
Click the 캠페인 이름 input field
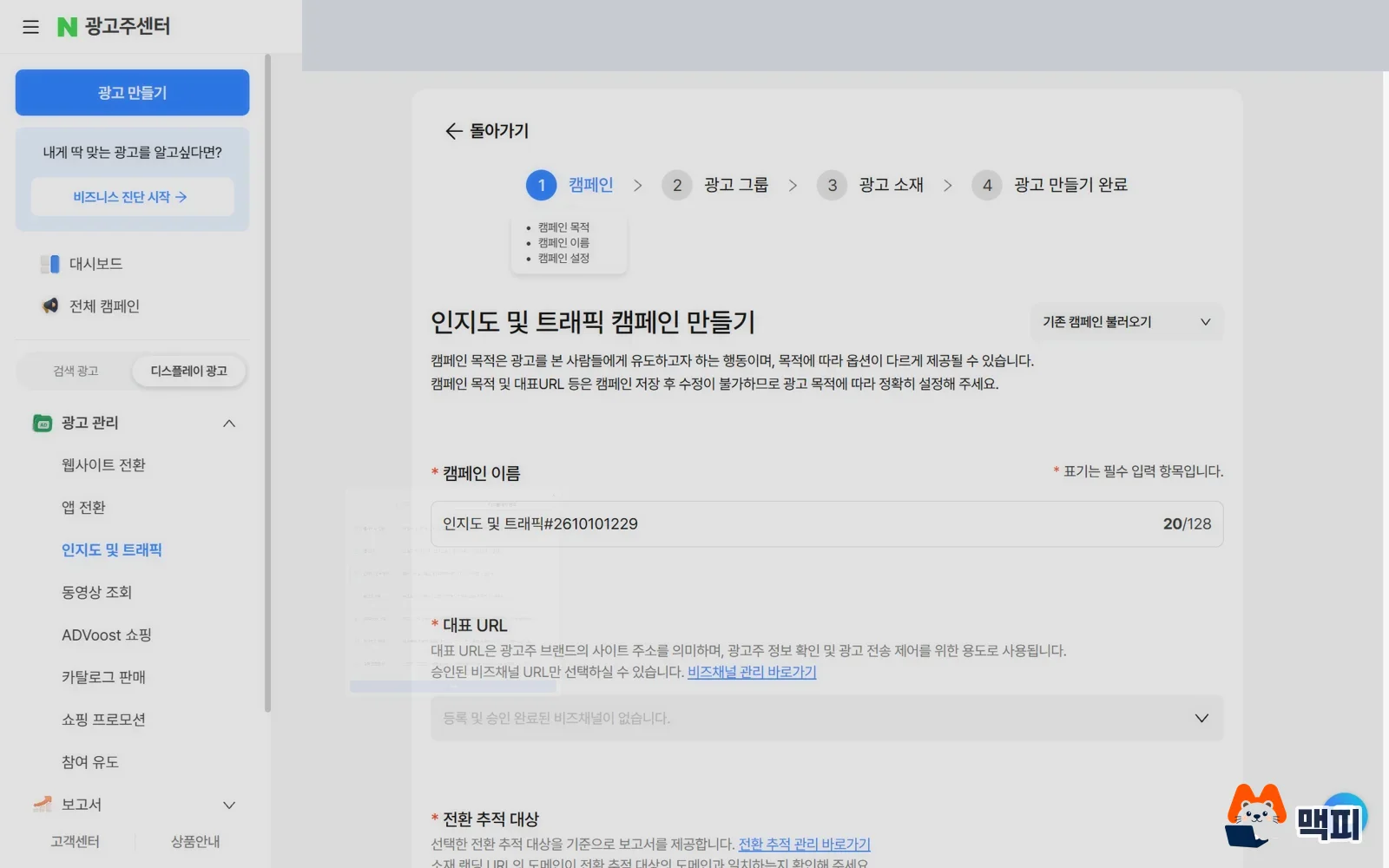(826, 524)
